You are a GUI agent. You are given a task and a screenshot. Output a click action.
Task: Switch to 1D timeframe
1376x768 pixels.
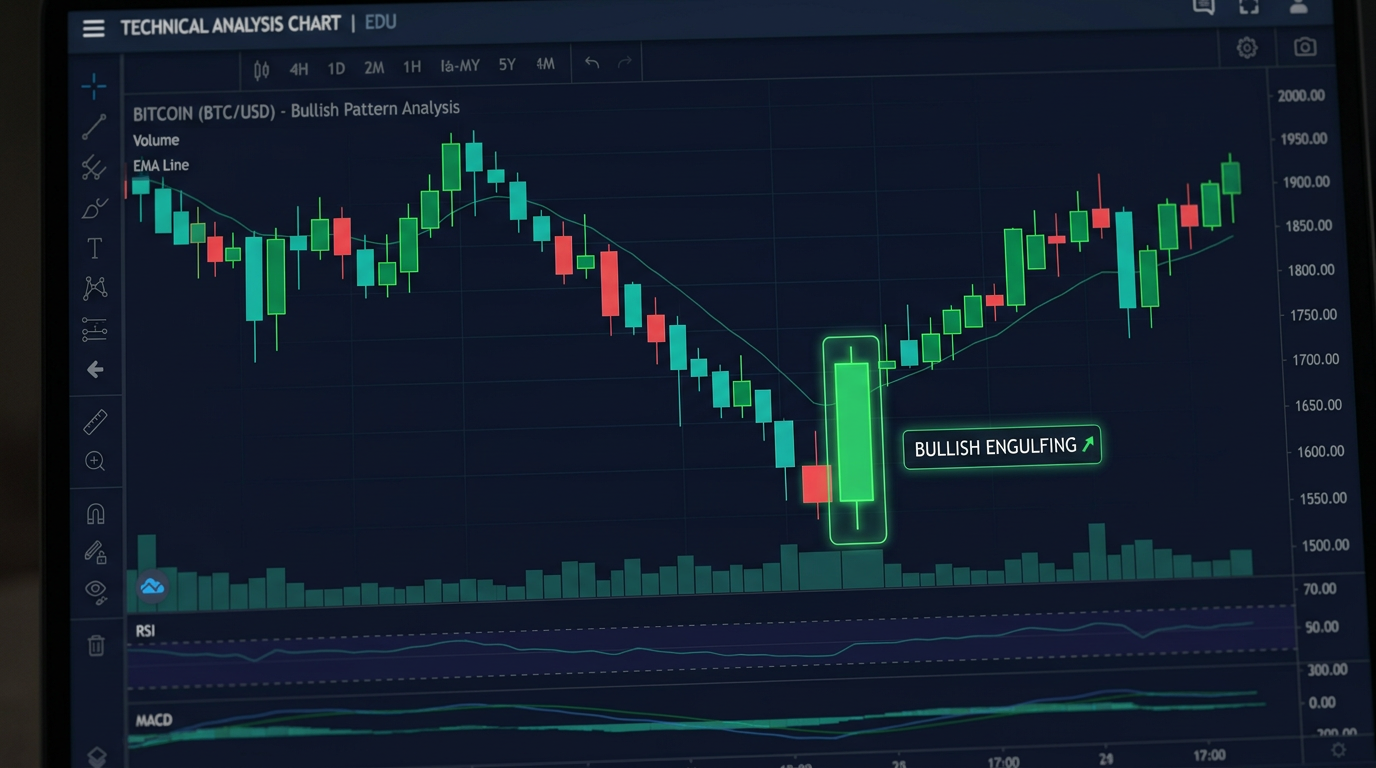[x=336, y=69]
